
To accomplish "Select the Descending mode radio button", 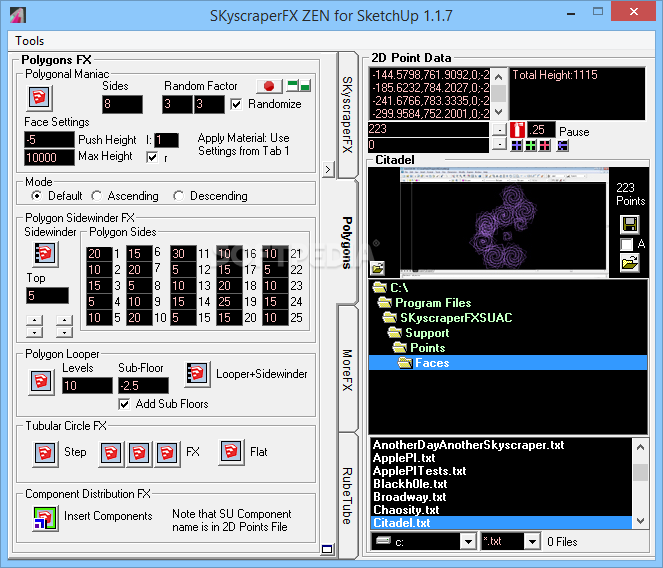I will [178, 196].
